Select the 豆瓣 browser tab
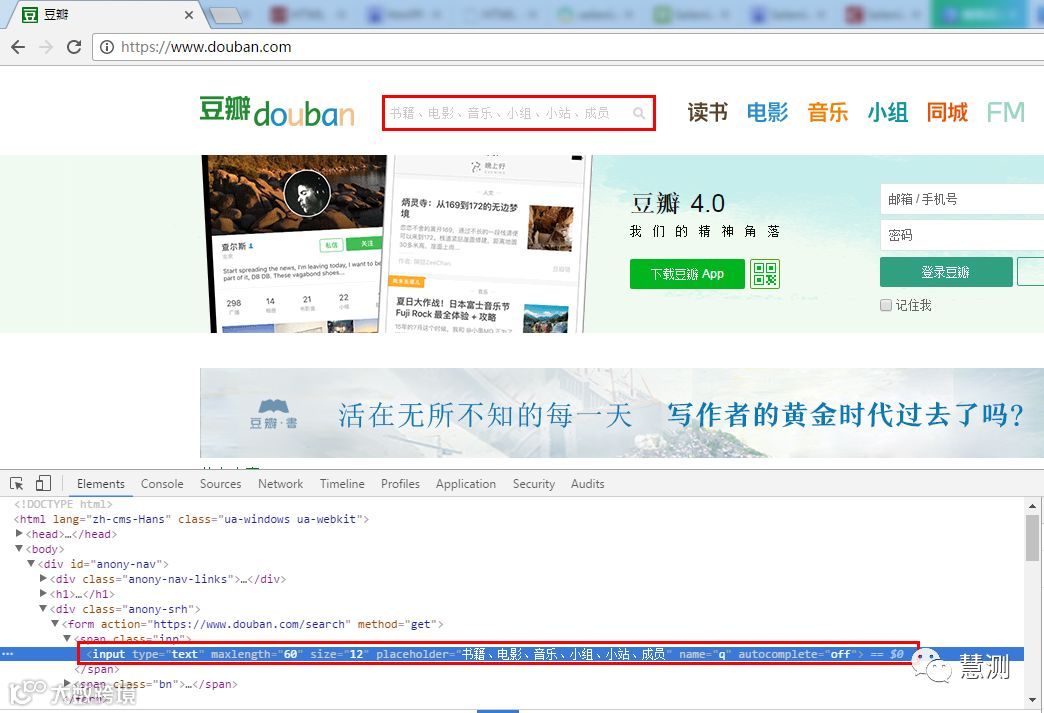Image resolution: width=1044 pixels, height=713 pixels. [x=107, y=15]
